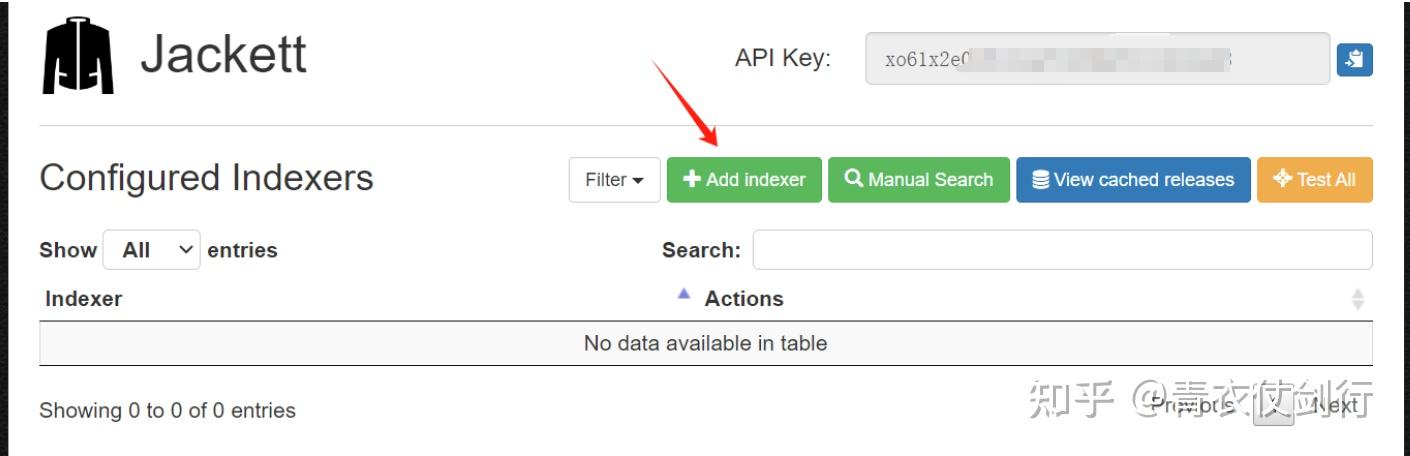
Task: Click the Jackett jacket logo
Action: pos(78,56)
